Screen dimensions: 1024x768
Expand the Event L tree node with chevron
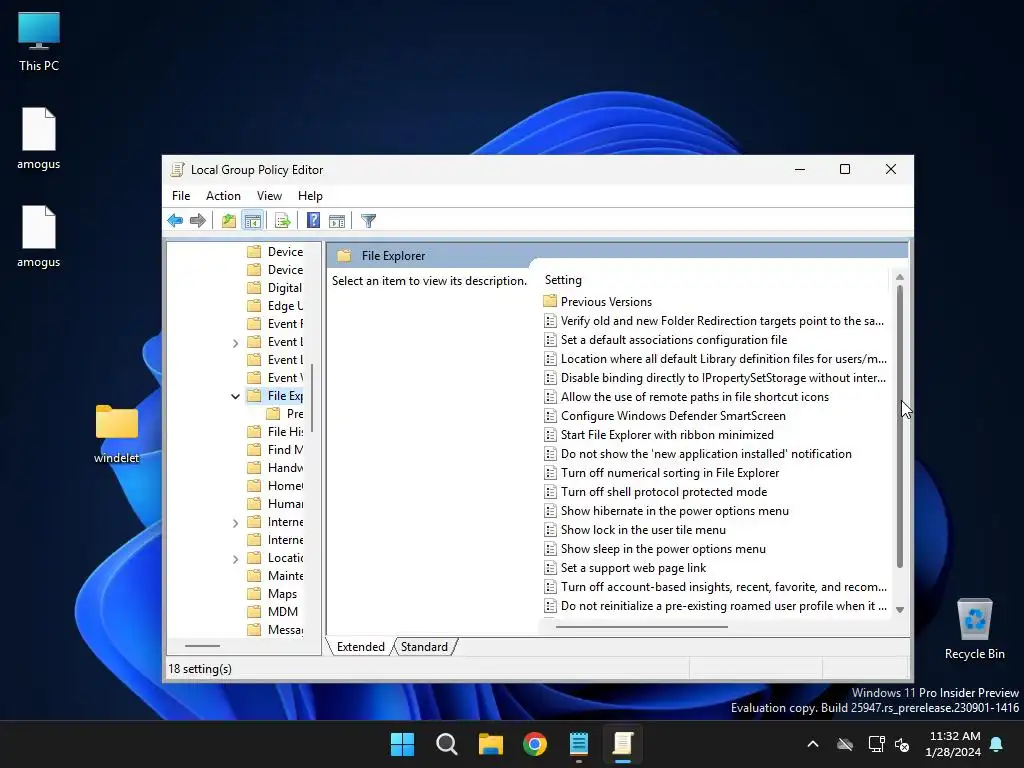point(235,343)
